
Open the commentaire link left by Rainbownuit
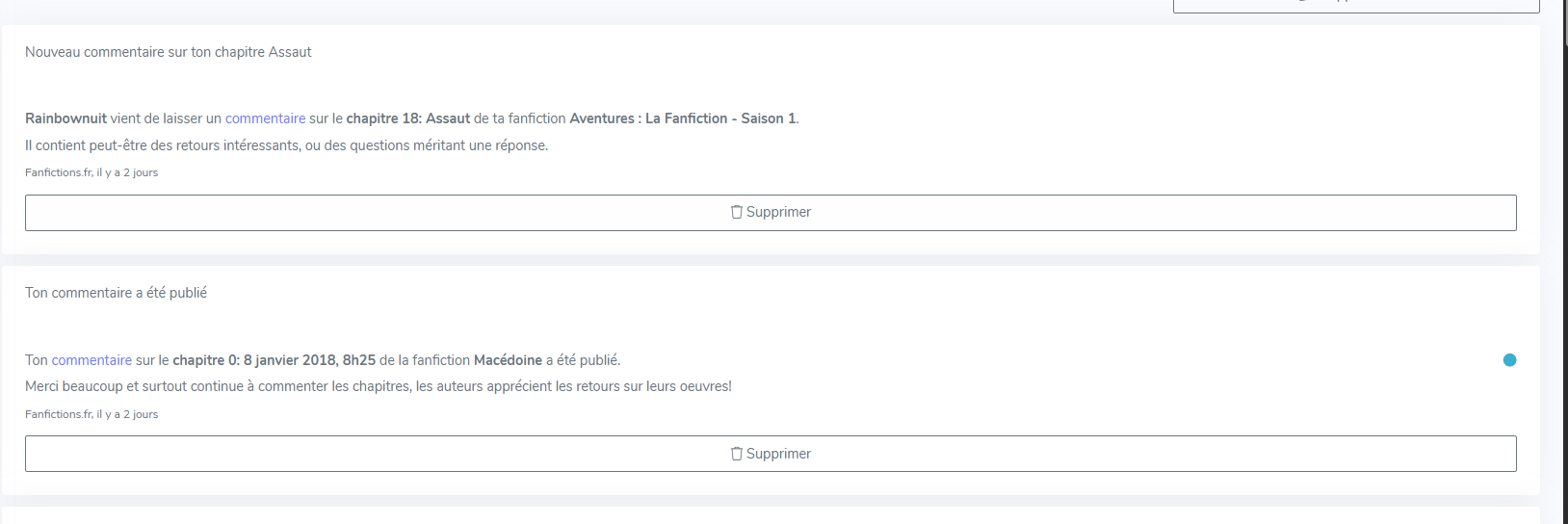tap(265, 118)
